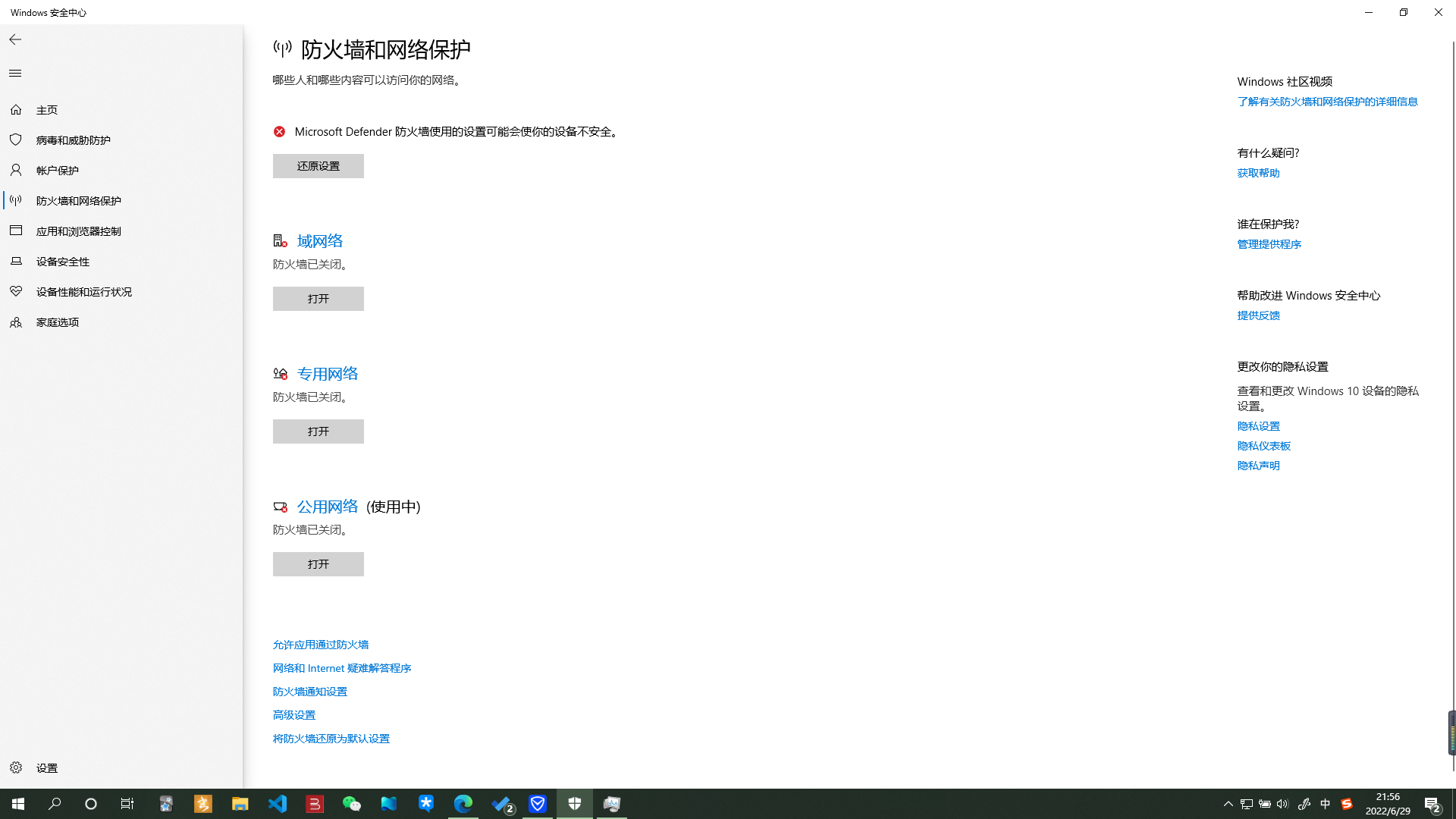Open 网络和 Internet 疑难解答程序 link
Viewport: 1456px width, 819px height.
[x=342, y=668]
